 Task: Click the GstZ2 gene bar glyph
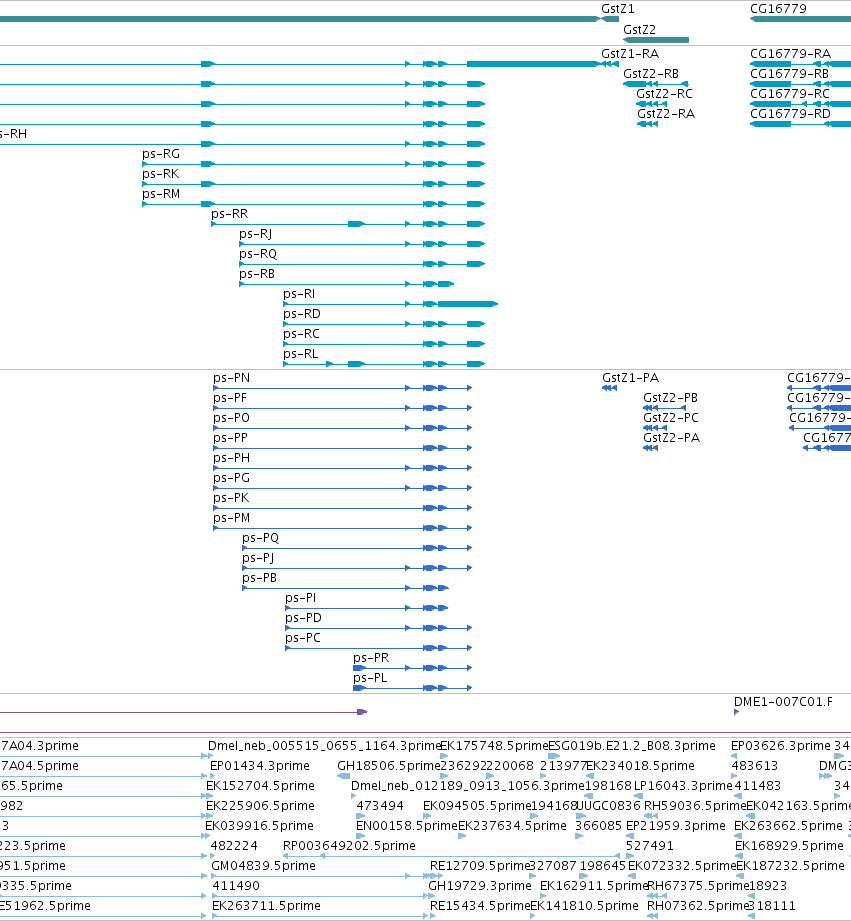[655, 40]
